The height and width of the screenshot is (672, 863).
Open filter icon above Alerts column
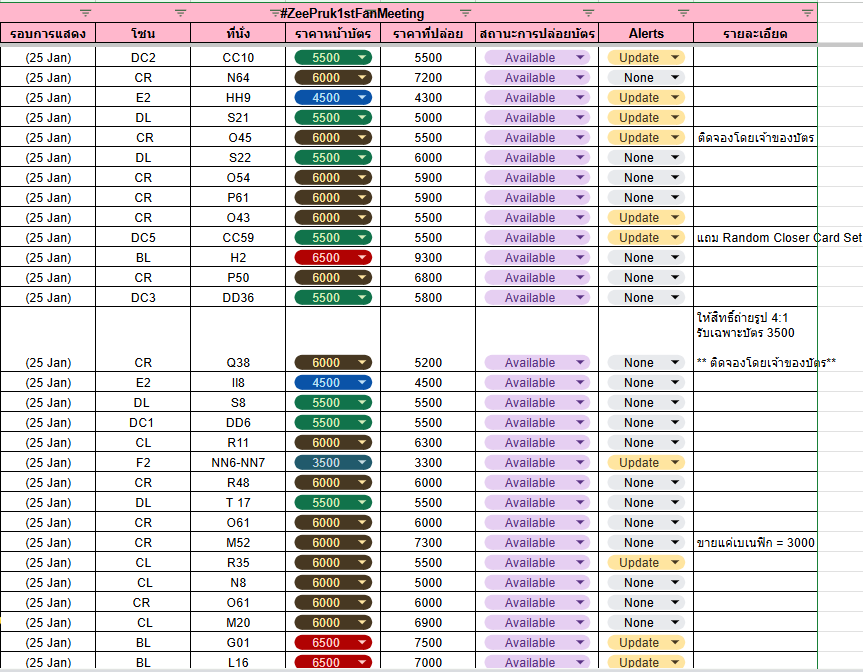pos(684,13)
